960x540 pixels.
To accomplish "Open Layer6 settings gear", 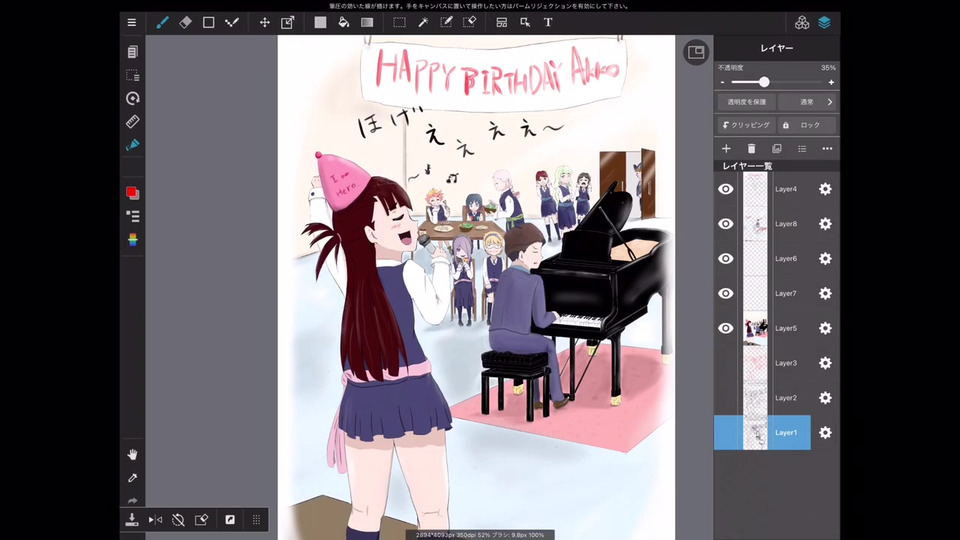I will (x=825, y=259).
